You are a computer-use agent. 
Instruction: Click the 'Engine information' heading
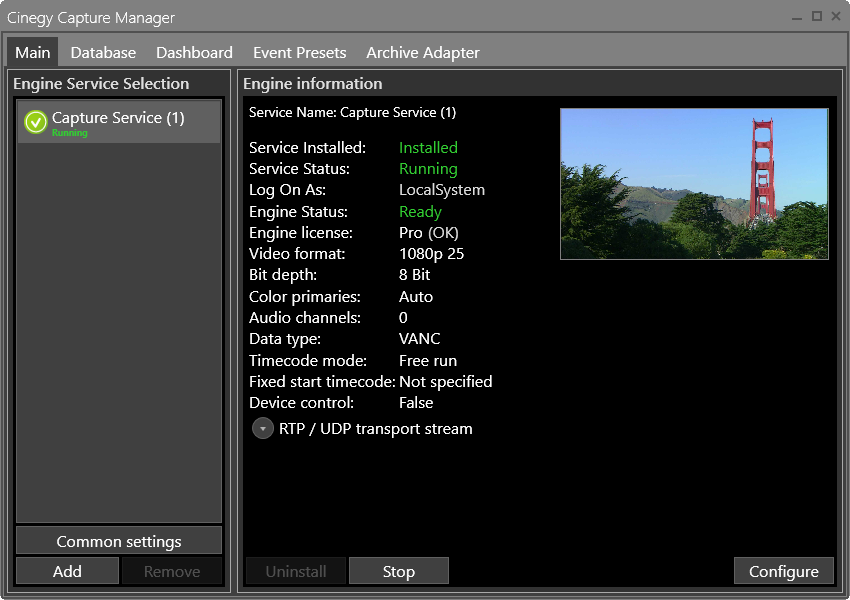[313, 83]
